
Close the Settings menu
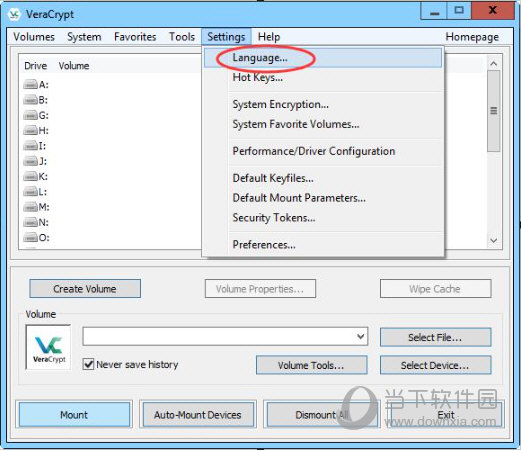226,37
